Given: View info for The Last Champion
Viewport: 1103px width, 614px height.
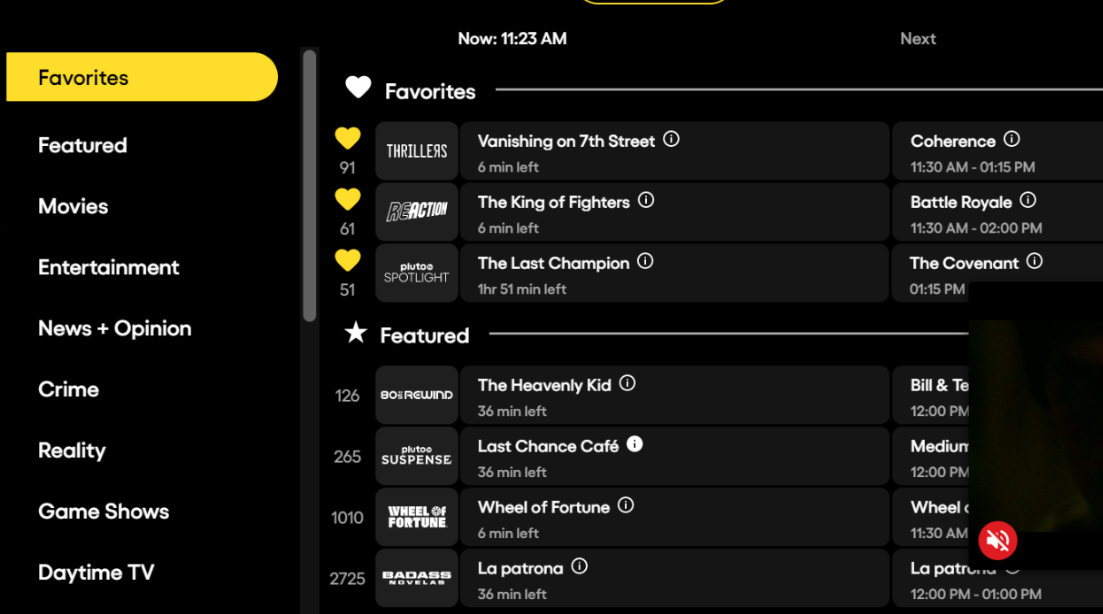Looking at the screenshot, I should click(x=645, y=262).
